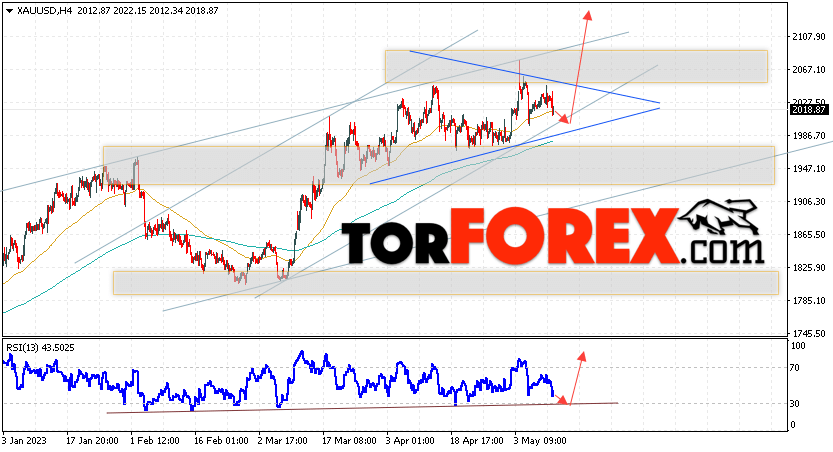Select the 16 Feb 01:00 date label

click(x=221, y=441)
